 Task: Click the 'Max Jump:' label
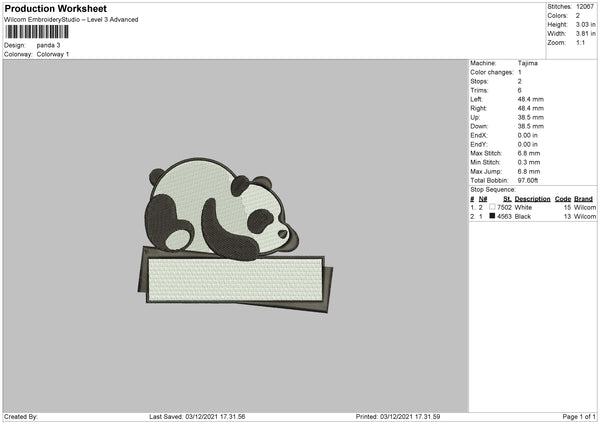(x=486, y=171)
